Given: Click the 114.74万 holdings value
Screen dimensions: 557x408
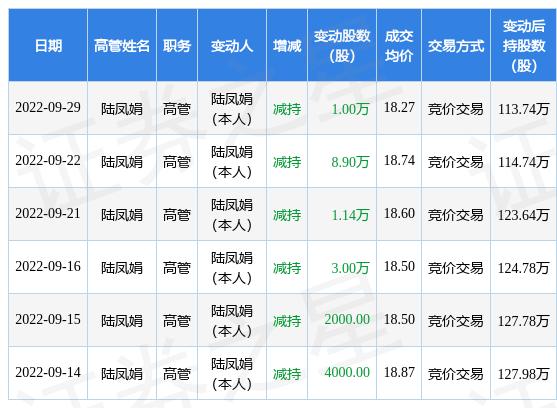Looking at the screenshot, I should coord(524,162).
